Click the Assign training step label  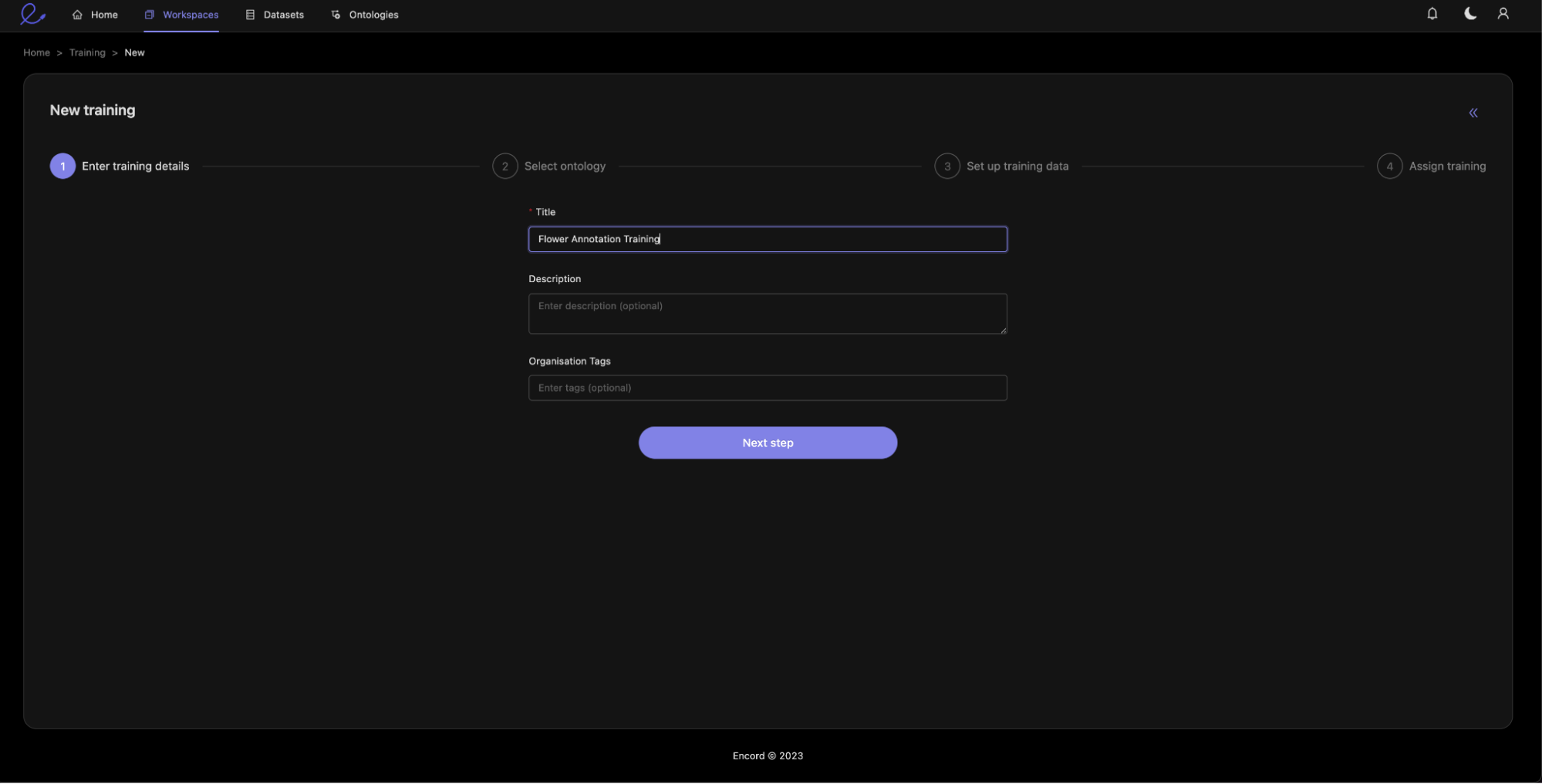click(1447, 166)
